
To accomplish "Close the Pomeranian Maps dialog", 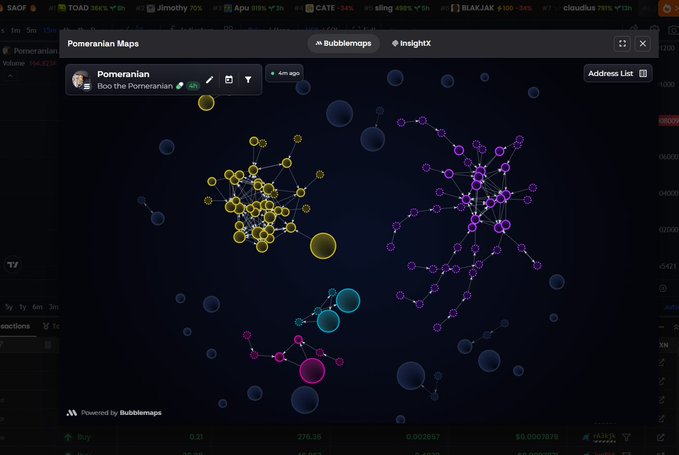I will (x=643, y=43).
